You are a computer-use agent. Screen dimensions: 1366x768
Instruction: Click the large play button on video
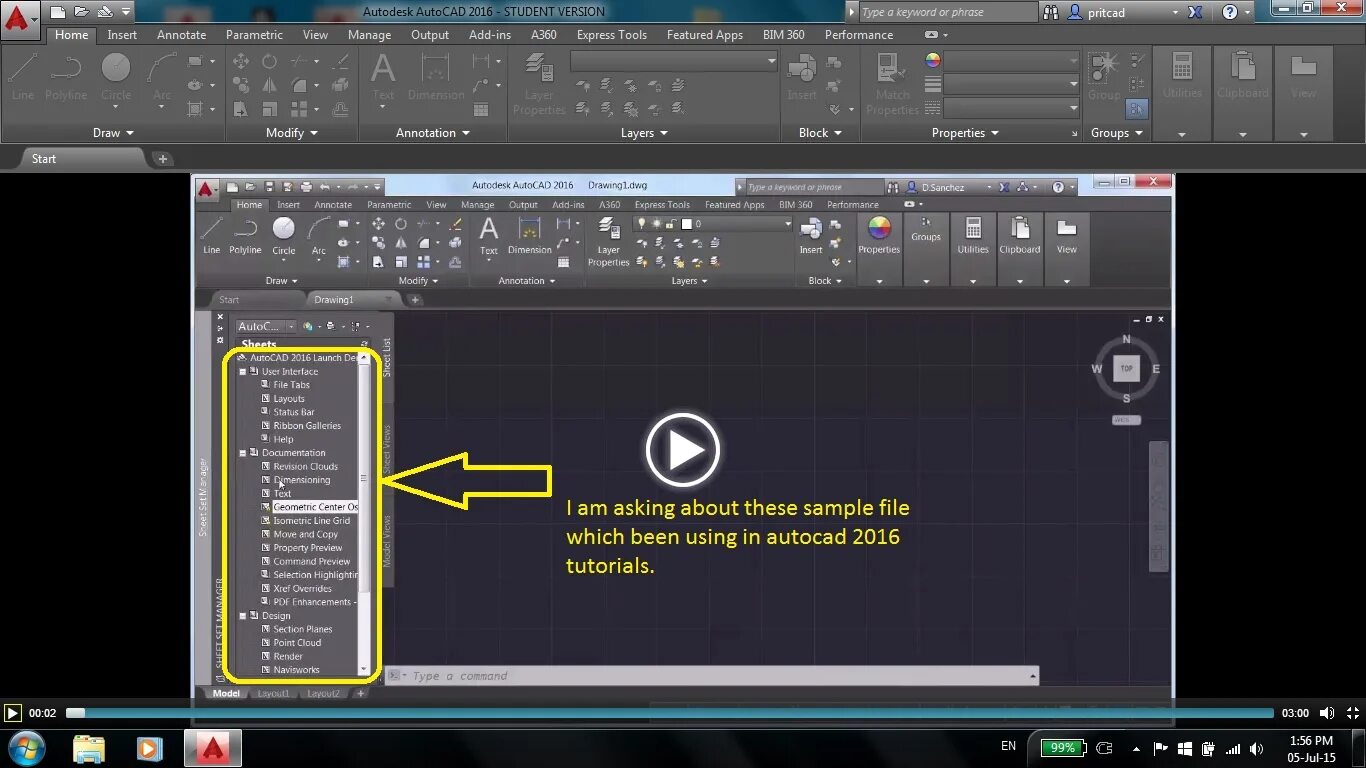point(683,450)
